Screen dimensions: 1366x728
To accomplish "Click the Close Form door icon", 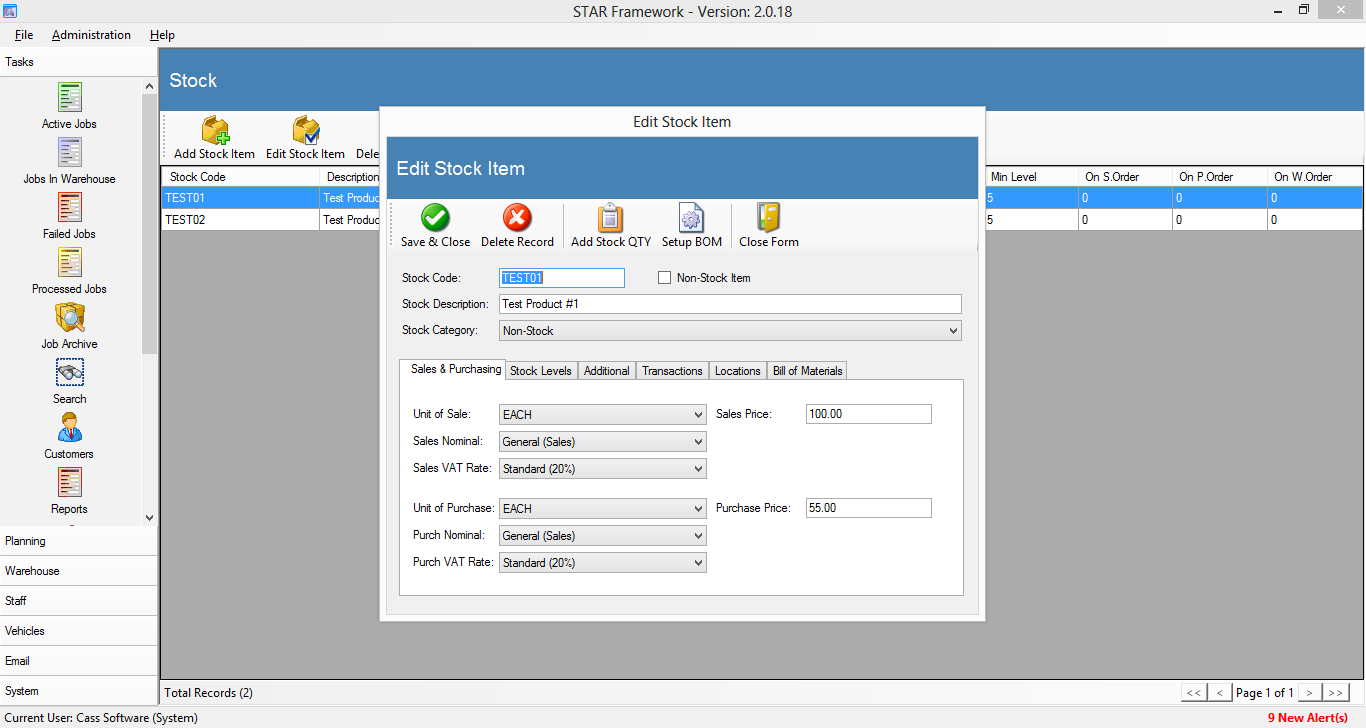I will point(768,218).
